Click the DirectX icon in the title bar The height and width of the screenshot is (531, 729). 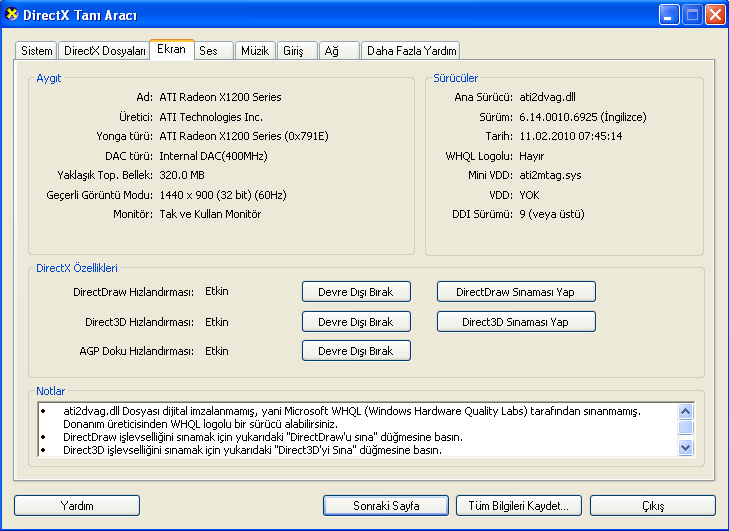tap(11, 14)
